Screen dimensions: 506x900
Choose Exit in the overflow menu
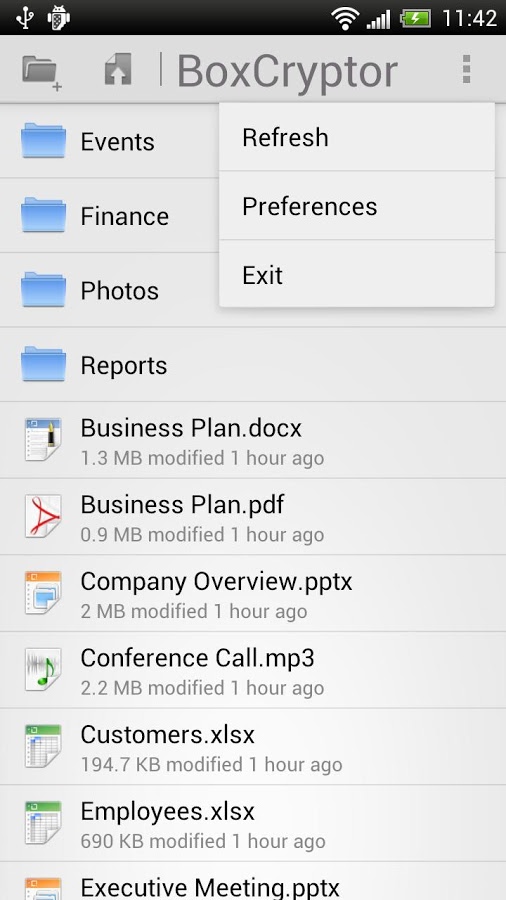(x=357, y=274)
